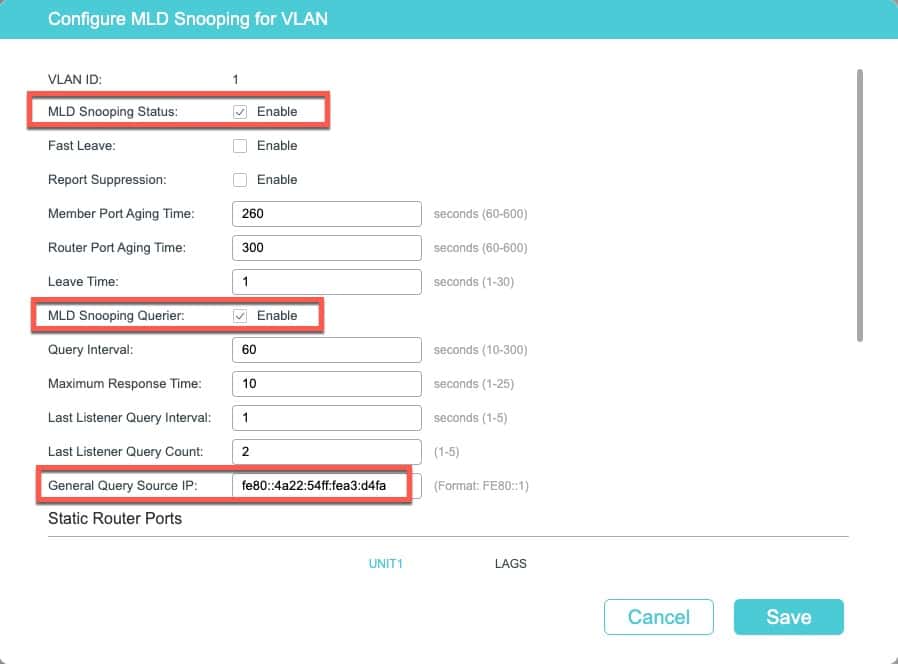Screen dimensions: 898x664
Task: Click the General Query Source IP field
Action: click(x=327, y=486)
